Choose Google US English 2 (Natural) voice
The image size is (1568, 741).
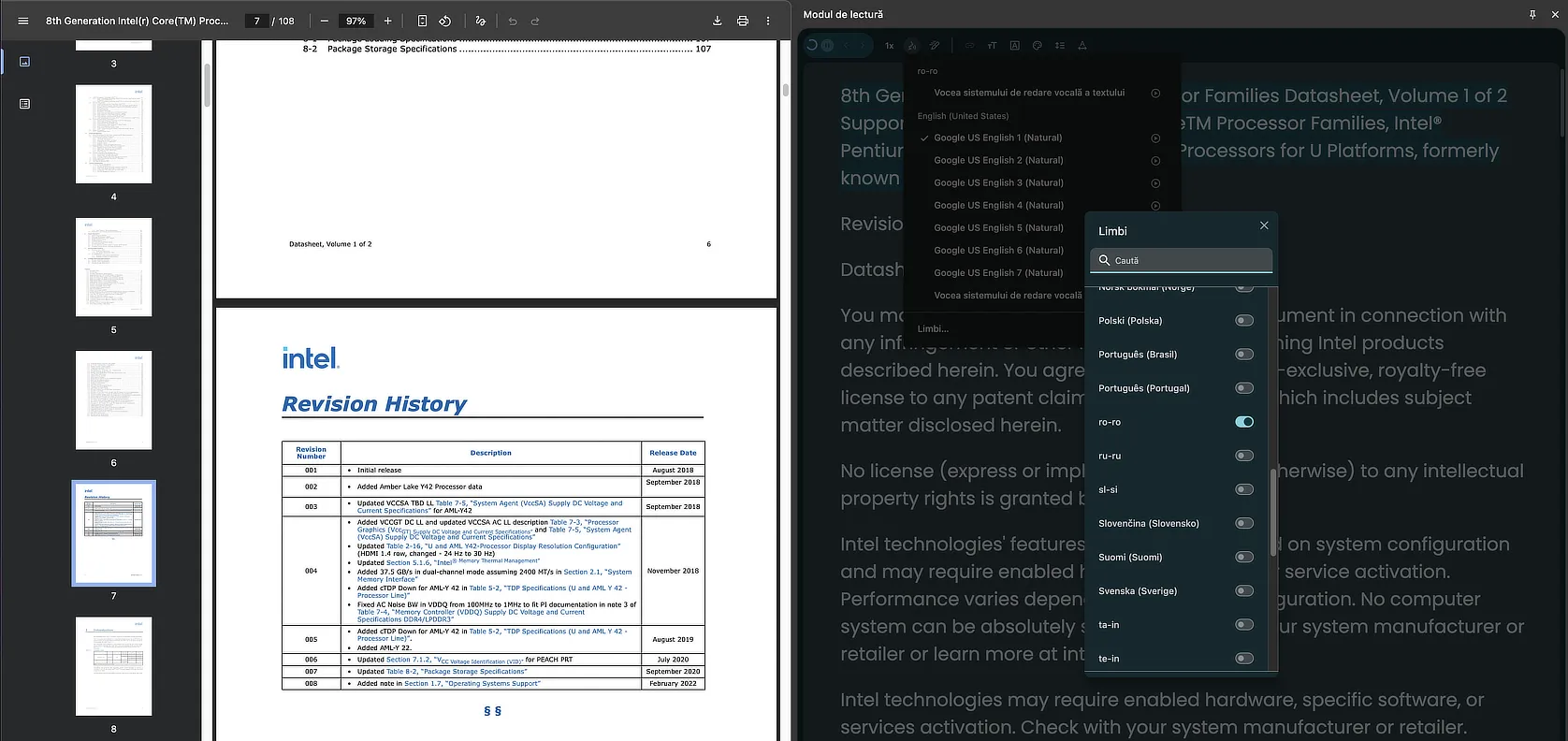(x=998, y=161)
